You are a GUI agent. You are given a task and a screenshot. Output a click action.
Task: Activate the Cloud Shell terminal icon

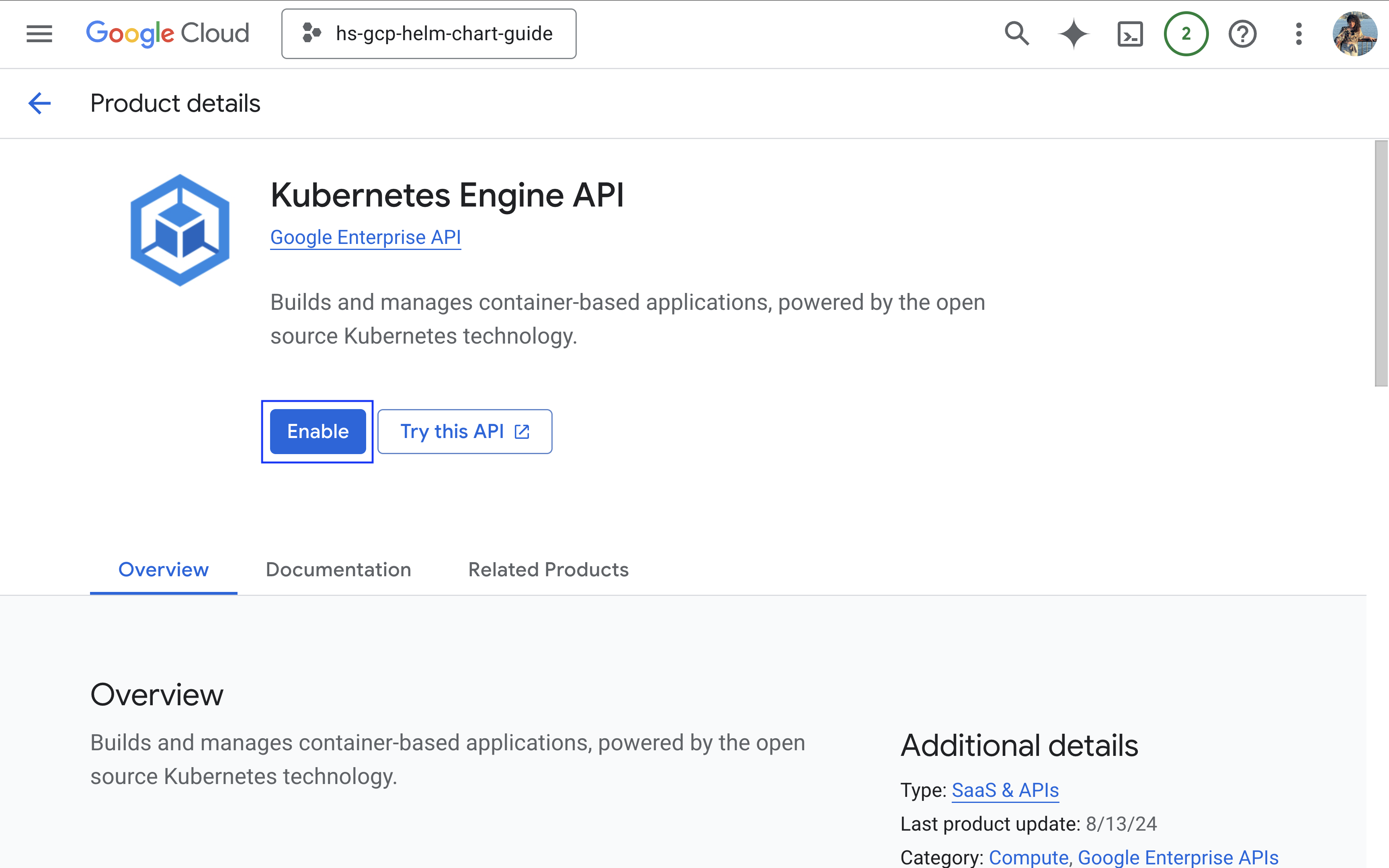(x=1129, y=34)
